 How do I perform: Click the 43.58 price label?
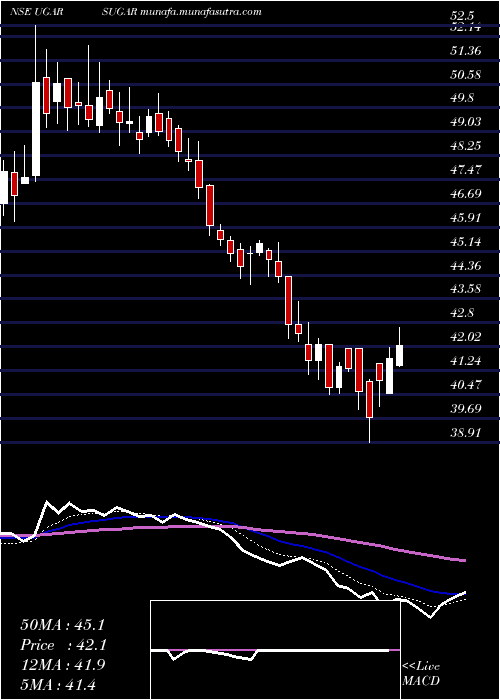tap(465, 289)
